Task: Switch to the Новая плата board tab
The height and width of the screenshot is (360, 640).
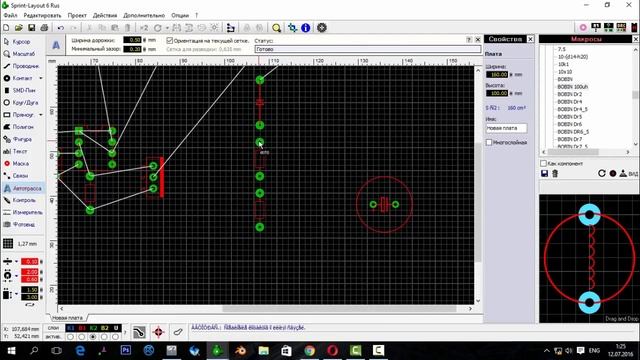Action: [x=67, y=318]
